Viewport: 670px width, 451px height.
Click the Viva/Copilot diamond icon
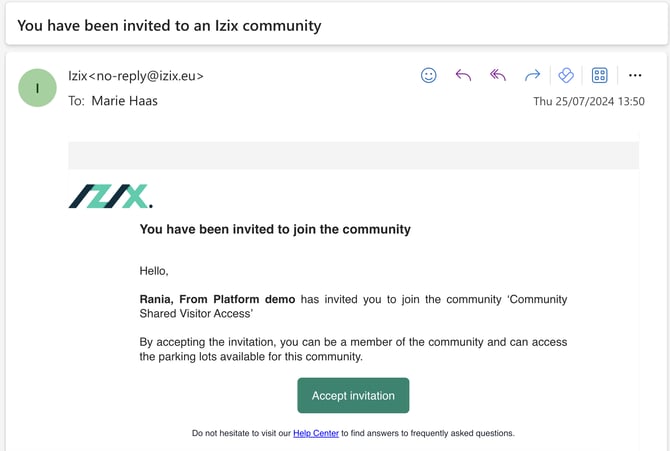(566, 75)
